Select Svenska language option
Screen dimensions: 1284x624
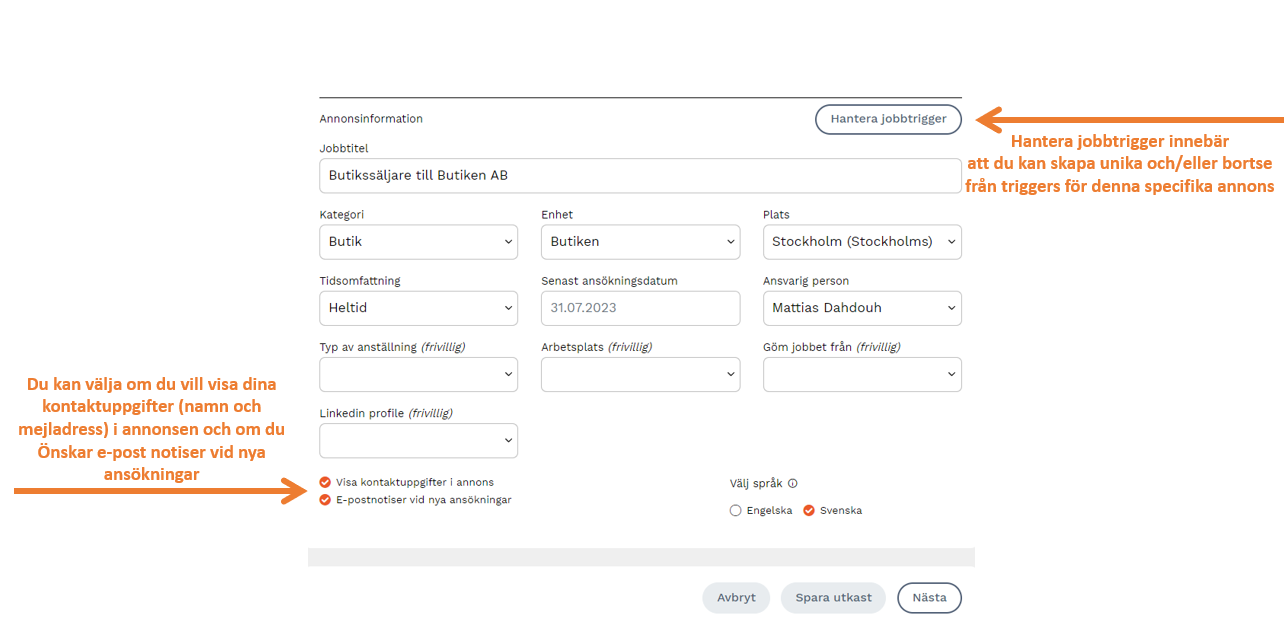click(x=809, y=511)
